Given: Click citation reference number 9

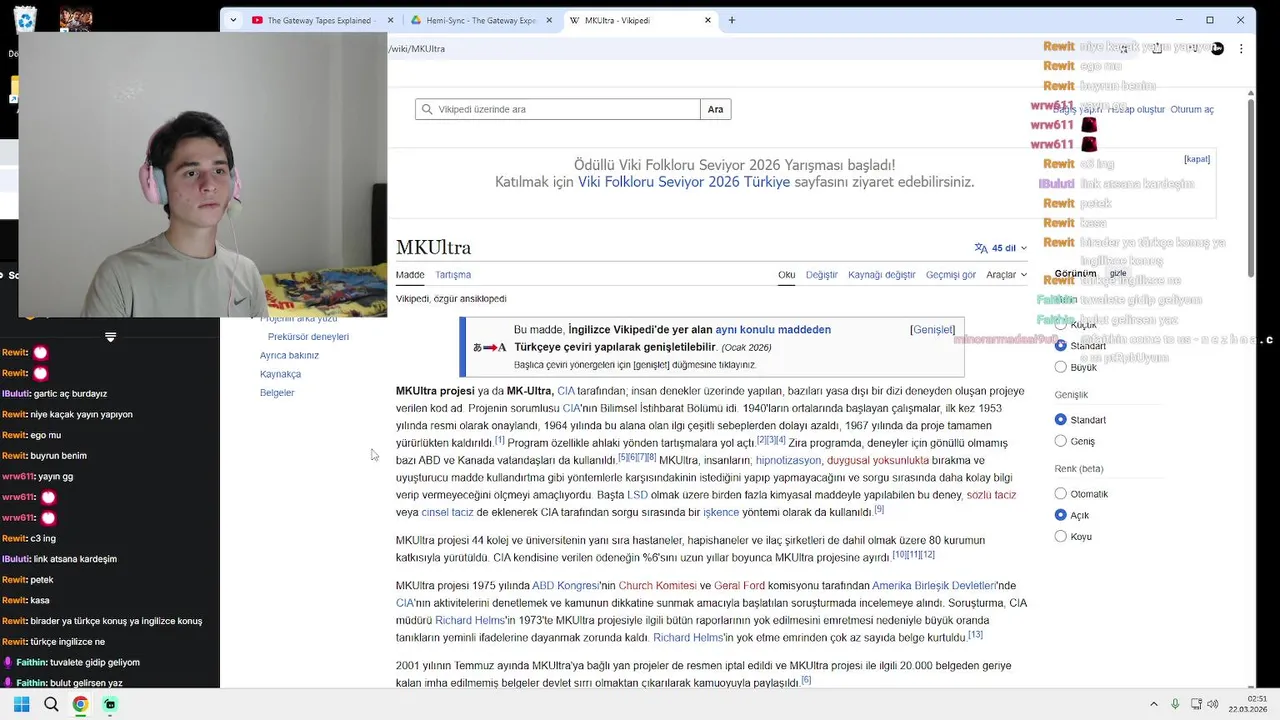Looking at the screenshot, I should click(x=879, y=510).
